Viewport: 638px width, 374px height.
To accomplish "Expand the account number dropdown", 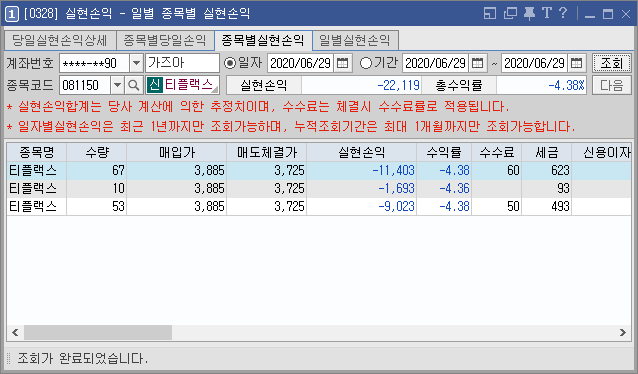I will 136,63.
